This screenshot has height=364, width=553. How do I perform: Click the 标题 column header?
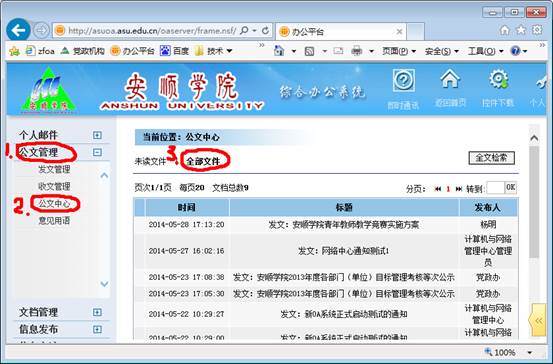click(344, 207)
